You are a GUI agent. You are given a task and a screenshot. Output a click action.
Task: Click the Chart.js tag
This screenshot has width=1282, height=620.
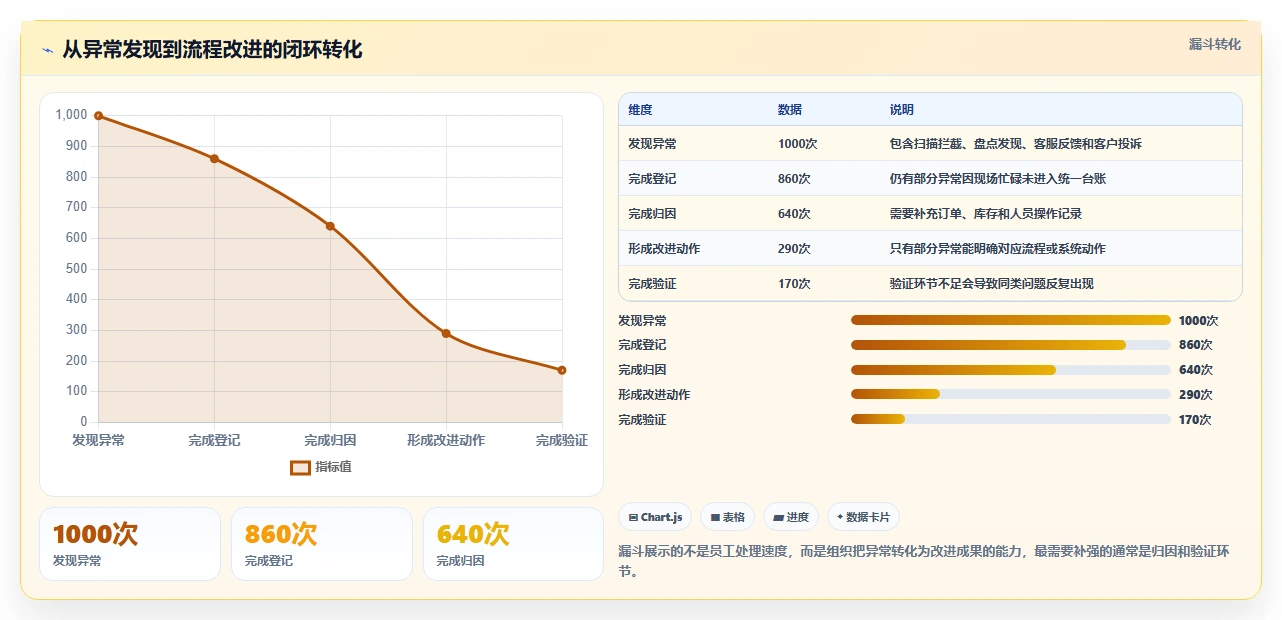pos(656,517)
